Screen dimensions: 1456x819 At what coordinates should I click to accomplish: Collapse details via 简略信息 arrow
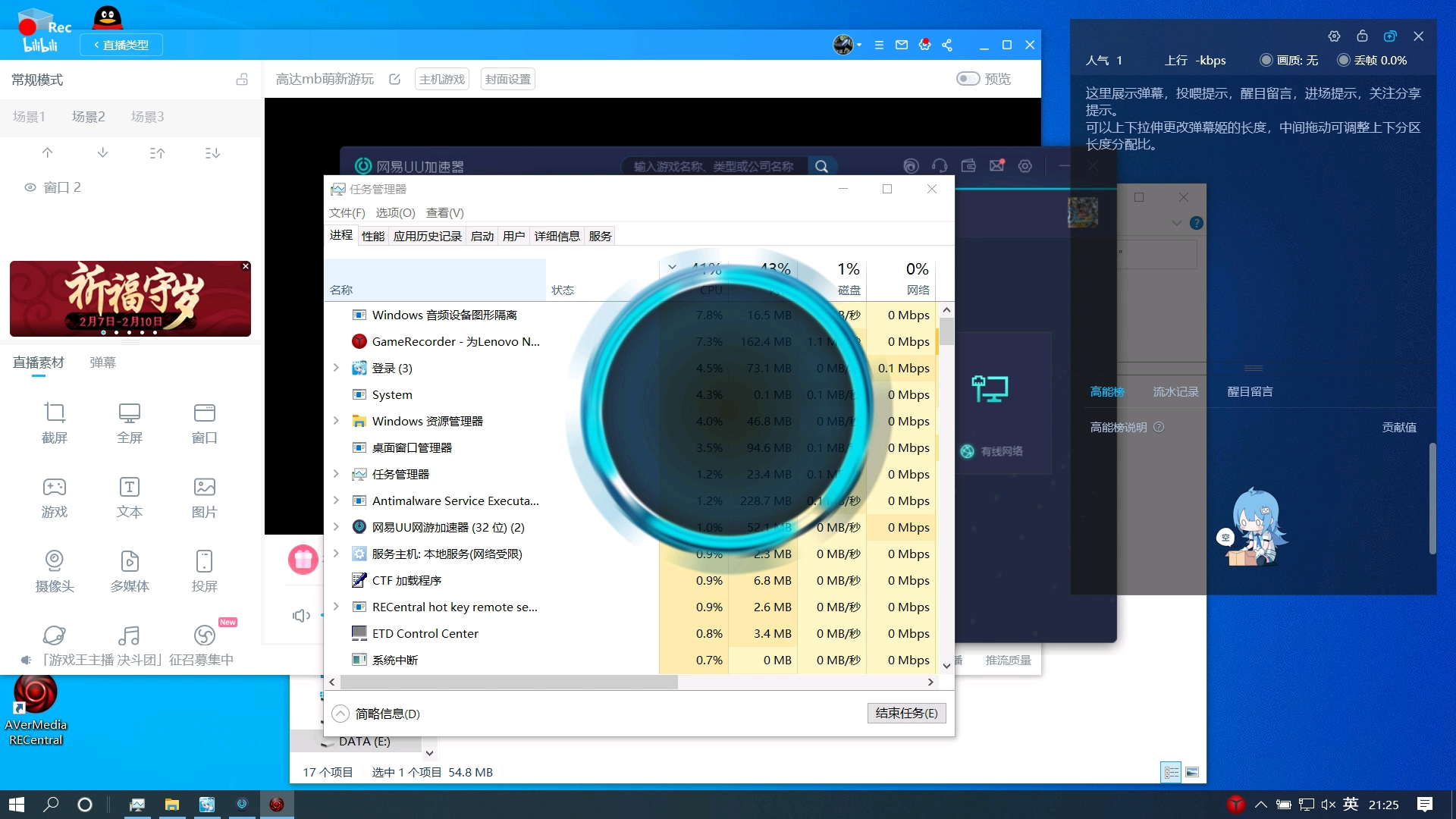[x=340, y=714]
